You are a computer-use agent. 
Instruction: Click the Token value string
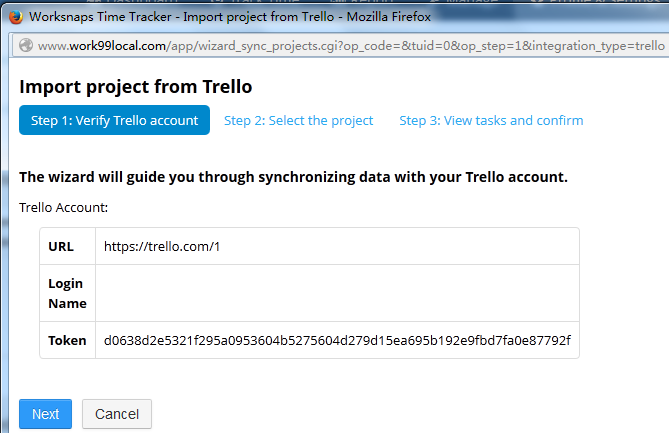pyautogui.click(x=337, y=340)
